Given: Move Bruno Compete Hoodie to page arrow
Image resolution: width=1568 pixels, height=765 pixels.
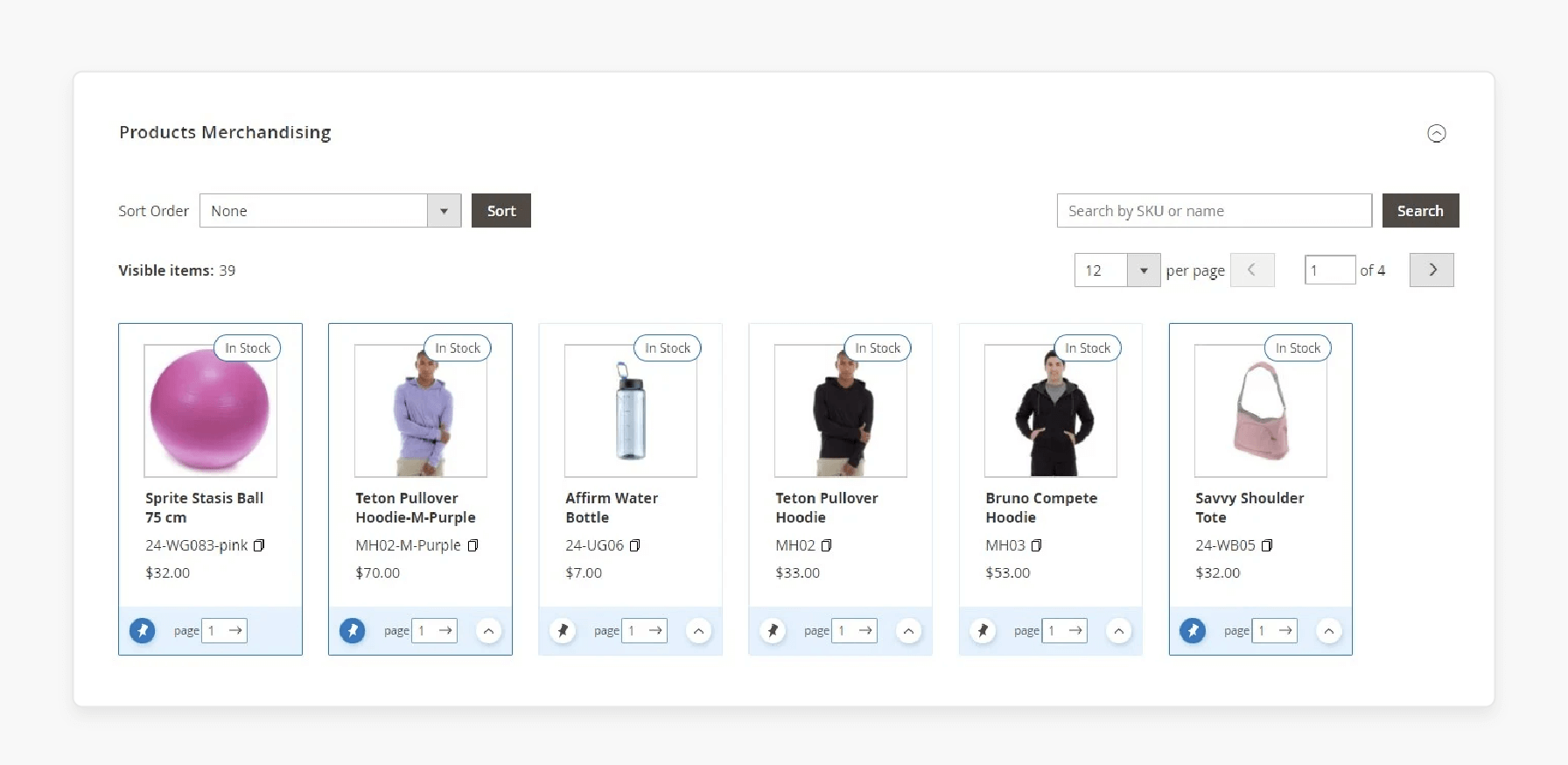Looking at the screenshot, I should [x=1075, y=630].
